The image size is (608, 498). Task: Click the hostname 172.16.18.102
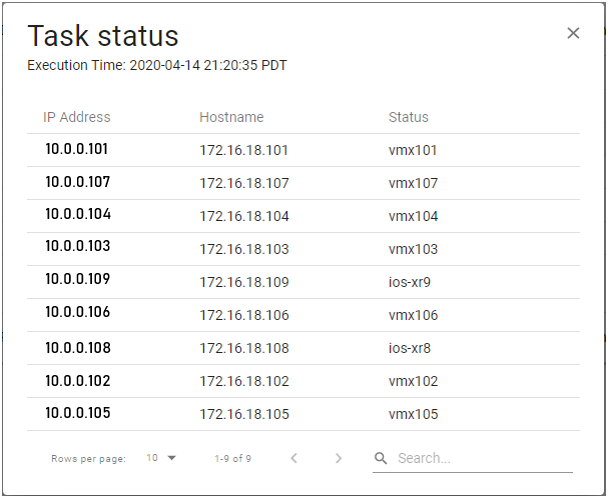click(x=244, y=381)
